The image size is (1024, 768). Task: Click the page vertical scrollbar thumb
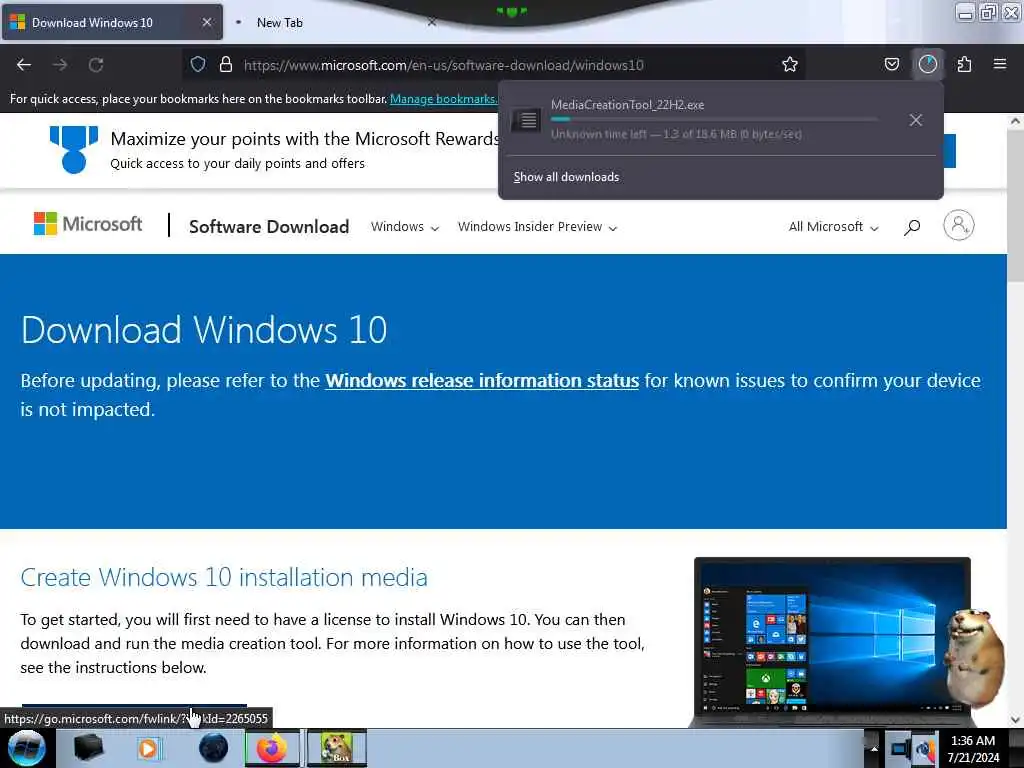[x=1015, y=205]
